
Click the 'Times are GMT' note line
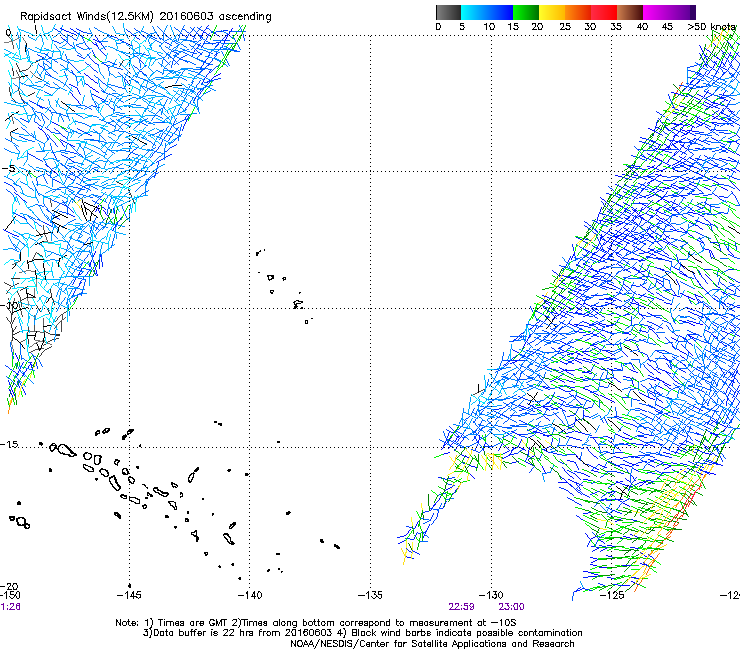[x=315, y=623]
